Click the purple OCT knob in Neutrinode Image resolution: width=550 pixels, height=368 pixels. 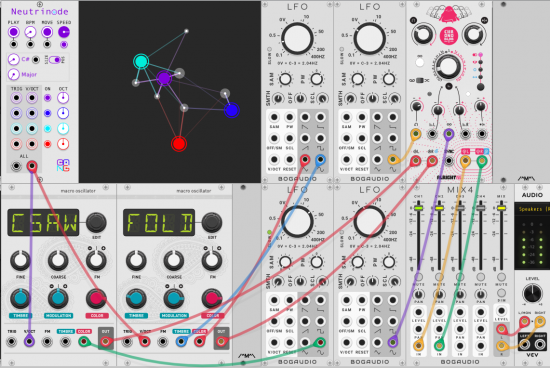(x=63, y=98)
